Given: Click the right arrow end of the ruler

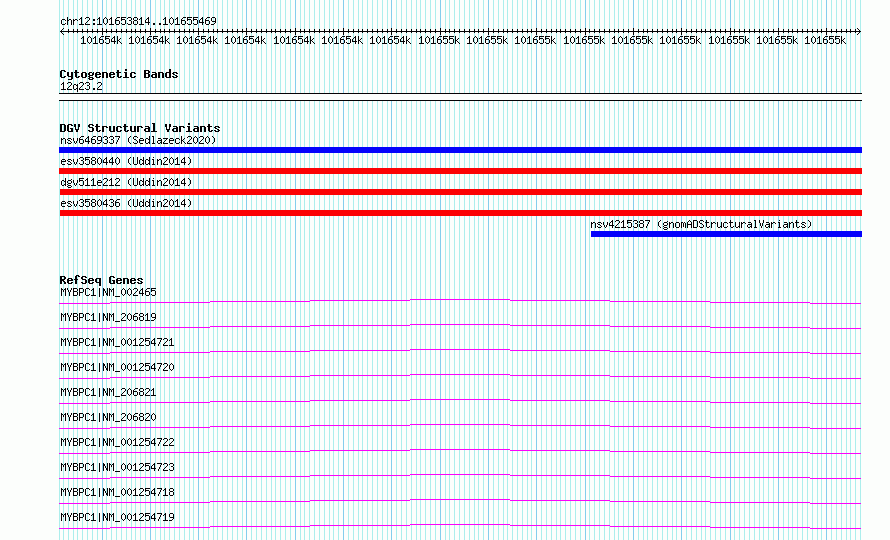Looking at the screenshot, I should [859, 32].
